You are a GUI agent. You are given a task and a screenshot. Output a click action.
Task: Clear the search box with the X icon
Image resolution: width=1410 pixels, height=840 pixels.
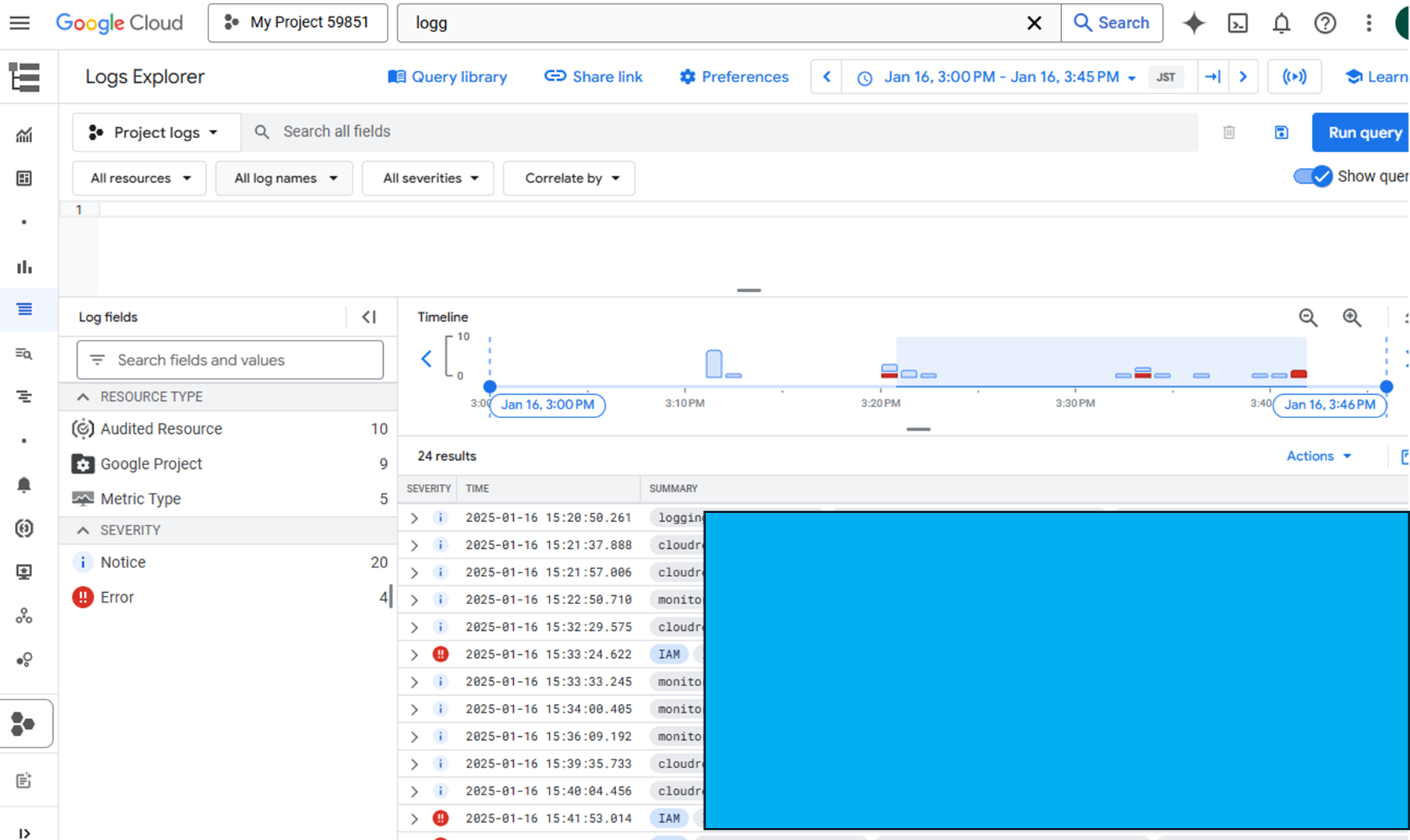[x=1034, y=23]
